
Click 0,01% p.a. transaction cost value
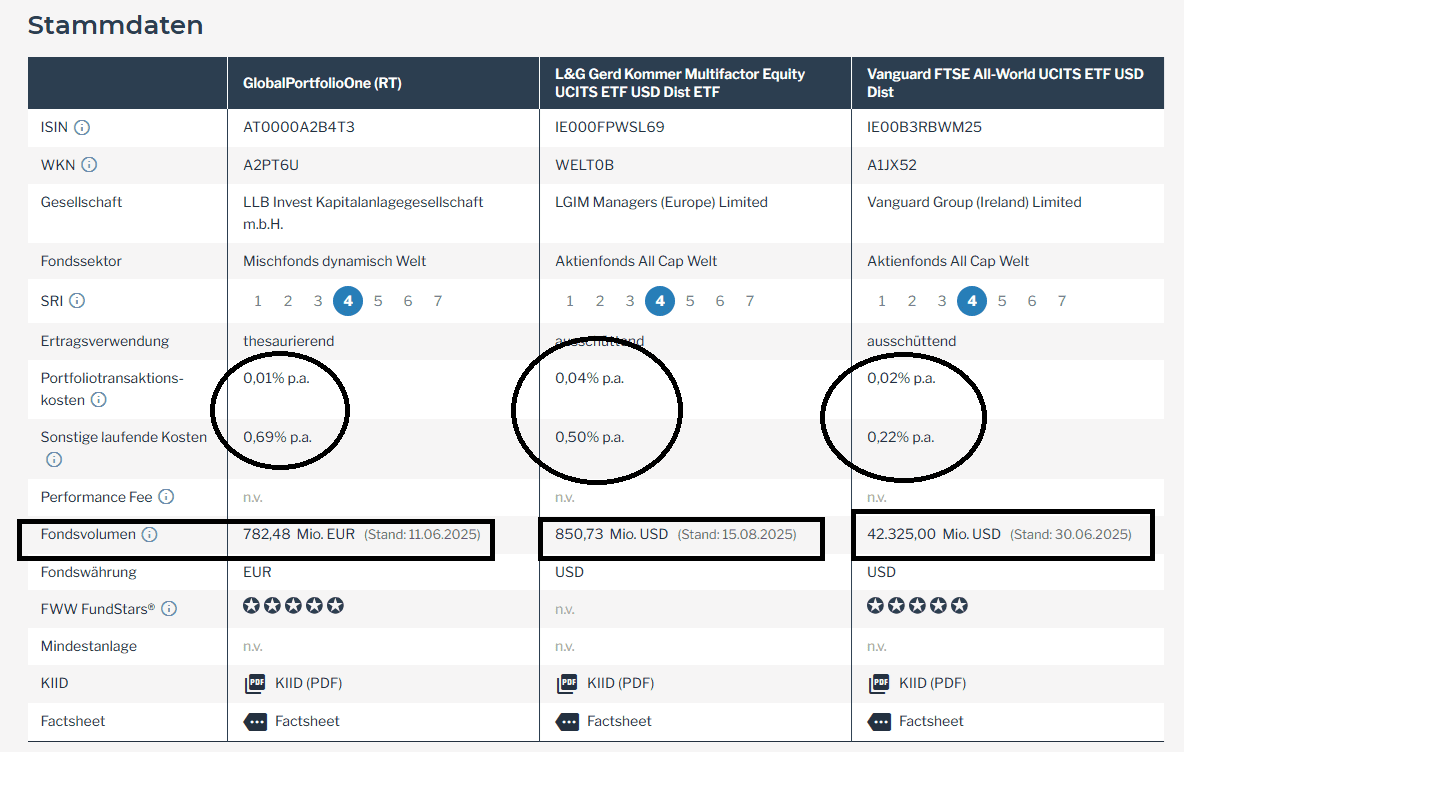(277, 378)
